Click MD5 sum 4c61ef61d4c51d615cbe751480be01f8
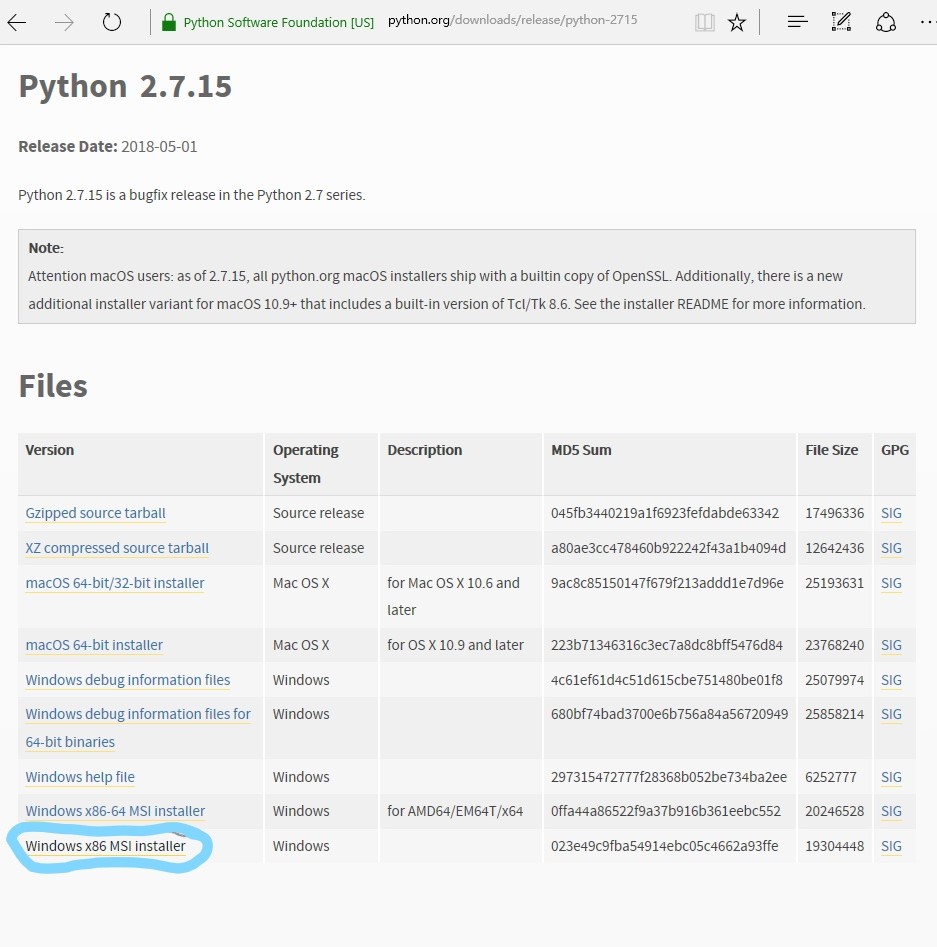 click(x=666, y=681)
